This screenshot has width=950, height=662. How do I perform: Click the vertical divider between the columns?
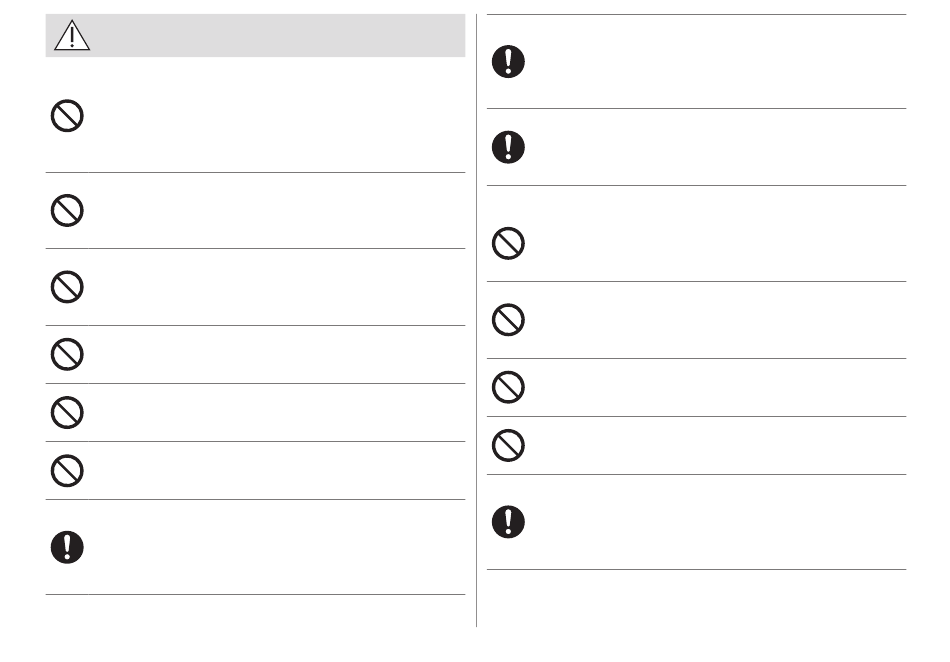click(476, 320)
